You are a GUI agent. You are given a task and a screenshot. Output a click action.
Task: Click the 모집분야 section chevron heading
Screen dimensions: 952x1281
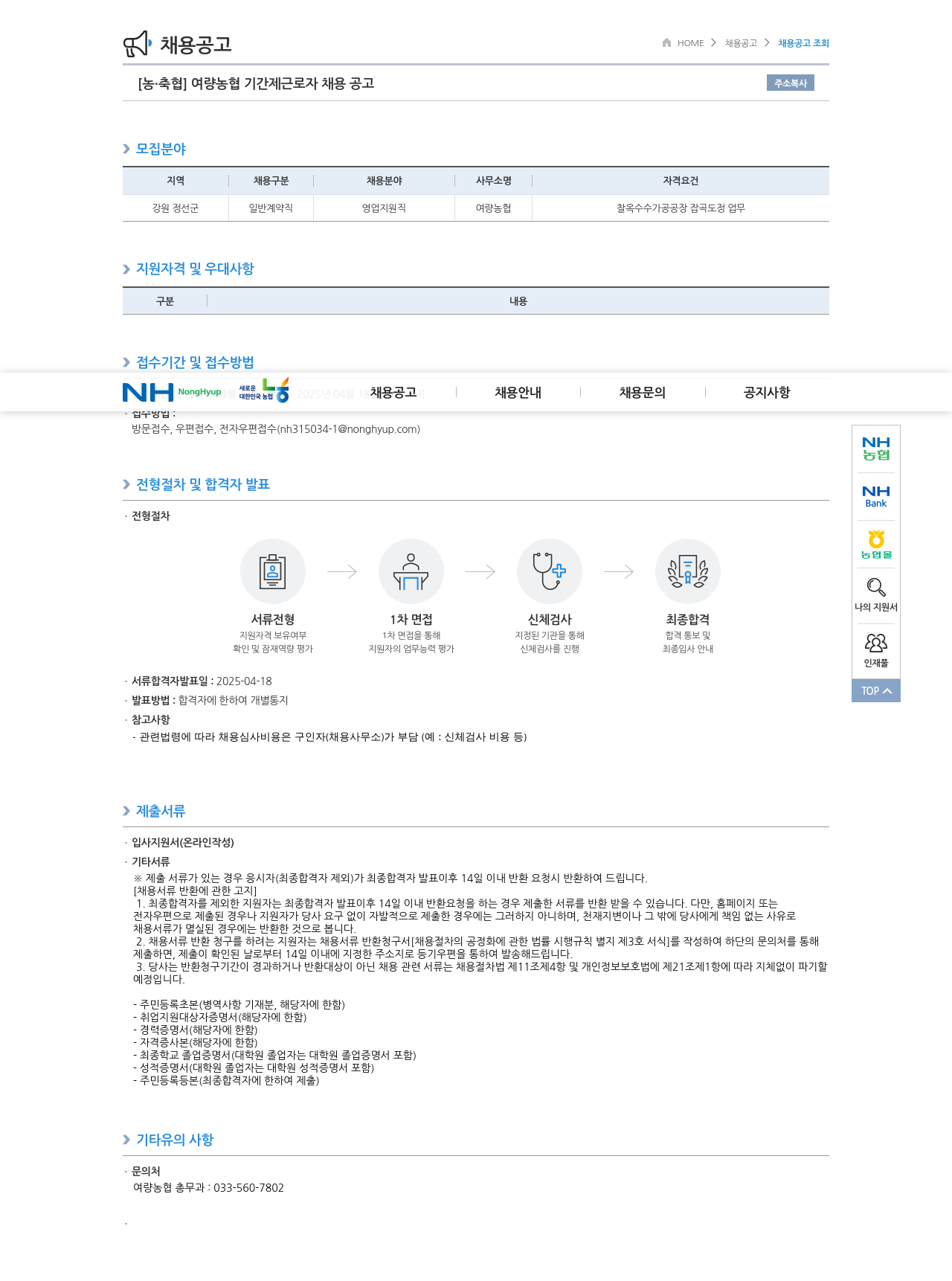tap(155, 149)
